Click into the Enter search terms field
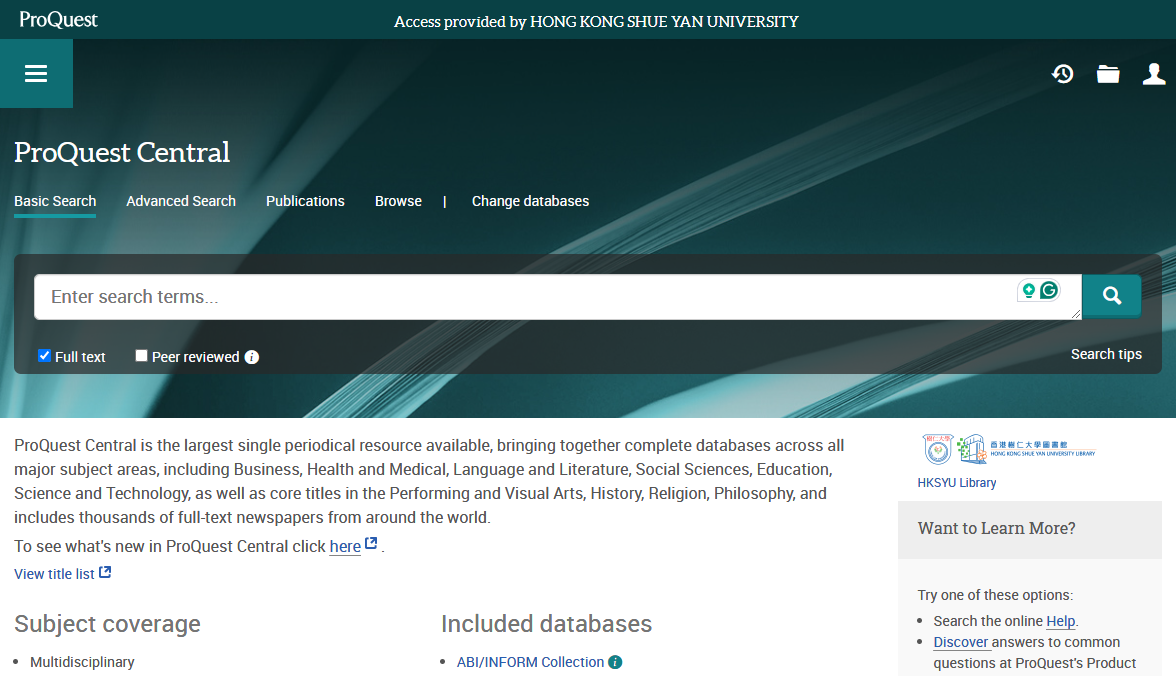The width and height of the screenshot is (1176, 676). click(x=520, y=297)
